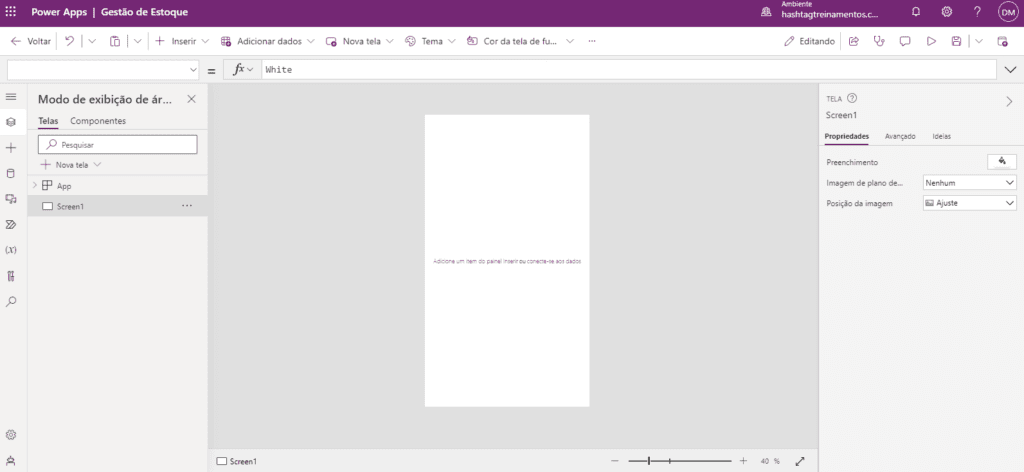Viewport: 1024px width, 472px height.
Task: Open Imagem de plano de fundo dropdown
Action: tap(969, 183)
